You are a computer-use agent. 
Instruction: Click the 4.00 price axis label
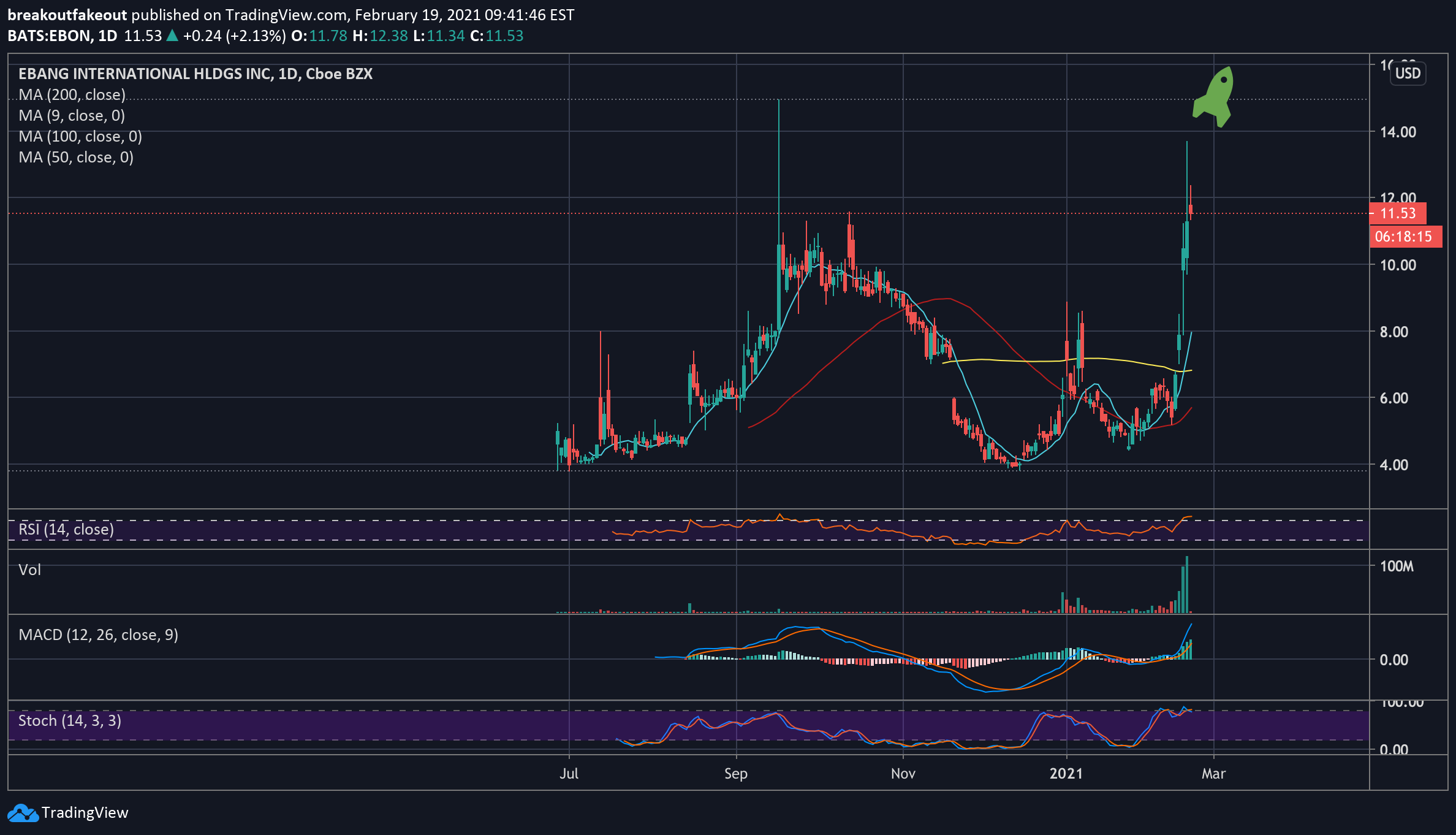point(1394,465)
